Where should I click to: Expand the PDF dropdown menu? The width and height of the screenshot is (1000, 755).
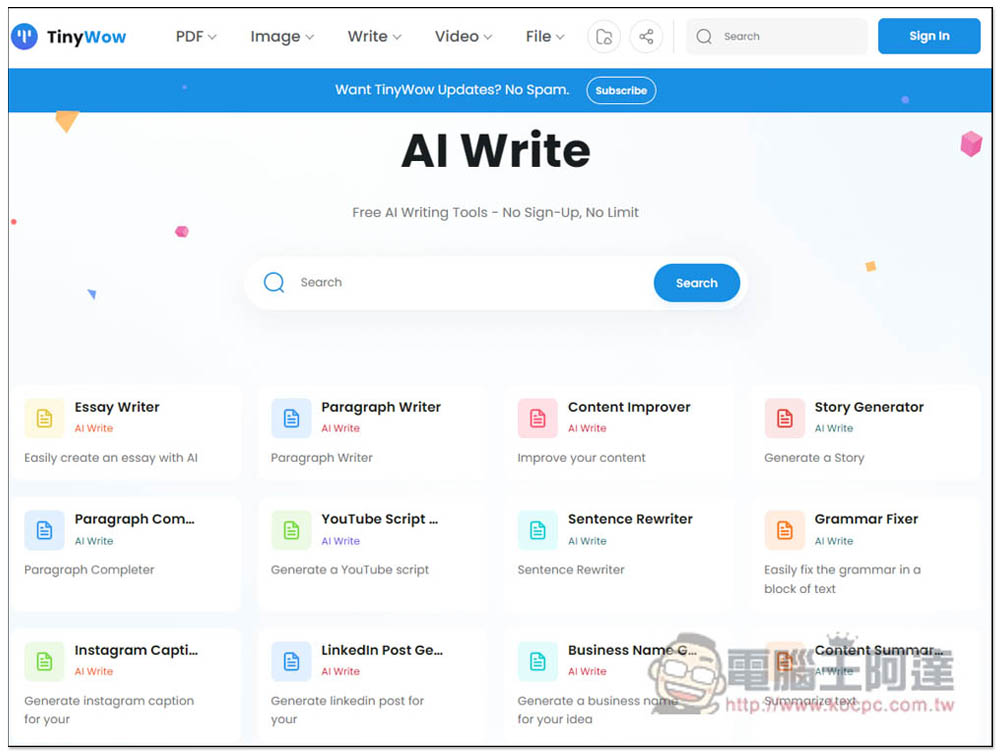click(x=196, y=36)
